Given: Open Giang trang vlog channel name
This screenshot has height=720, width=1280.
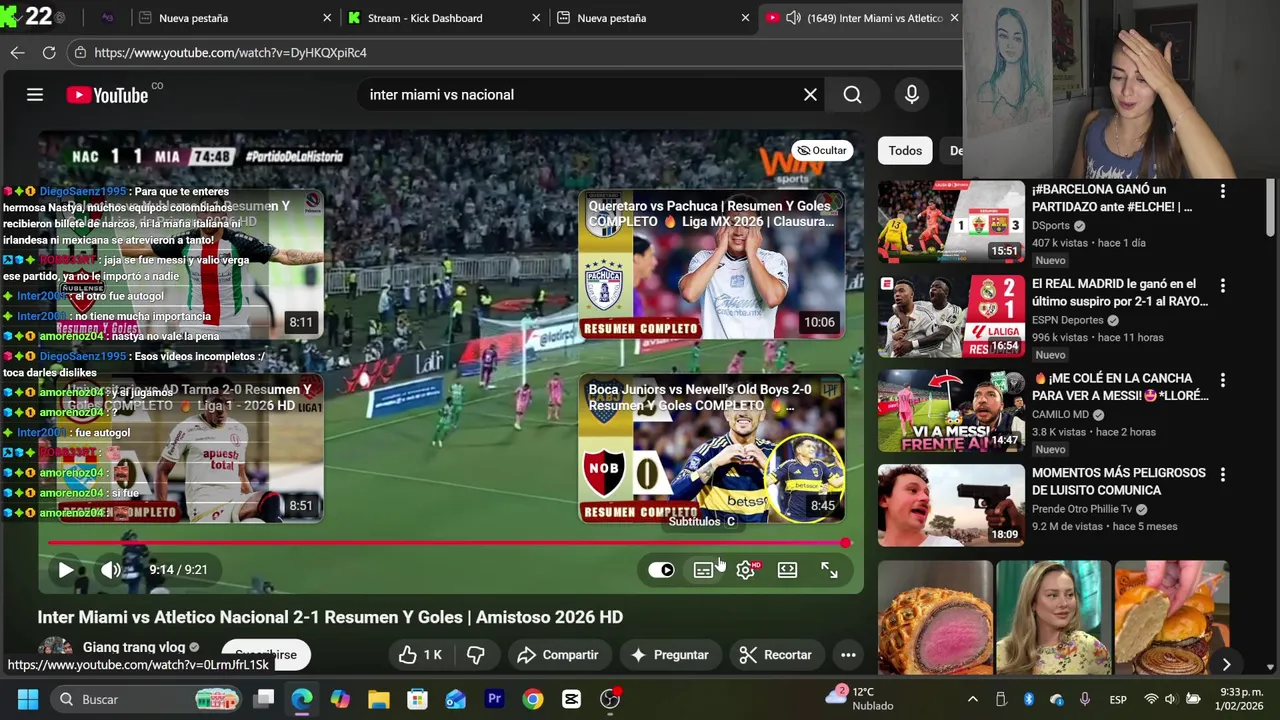Looking at the screenshot, I should pos(134,647).
